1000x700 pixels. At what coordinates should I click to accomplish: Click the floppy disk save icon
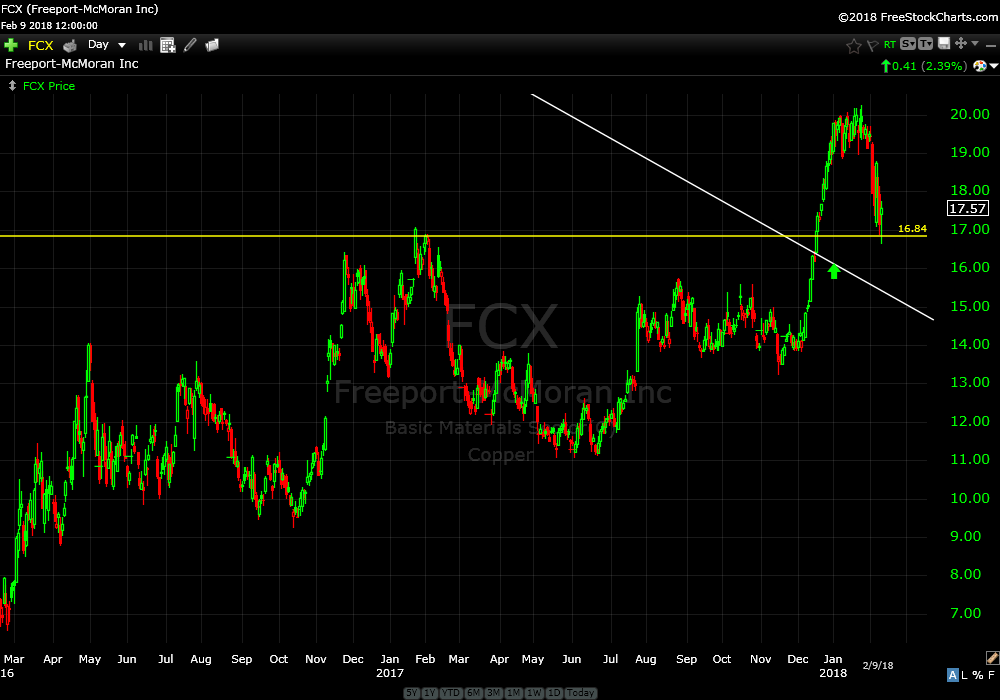coord(943,44)
